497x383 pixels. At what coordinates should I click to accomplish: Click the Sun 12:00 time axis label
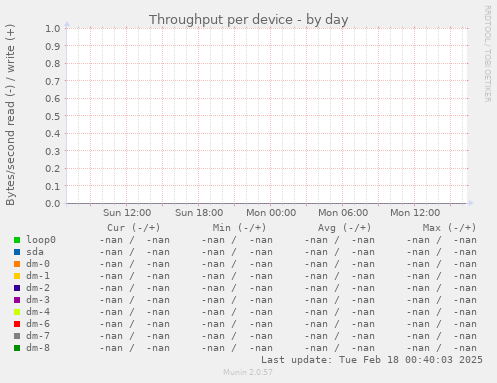(127, 213)
